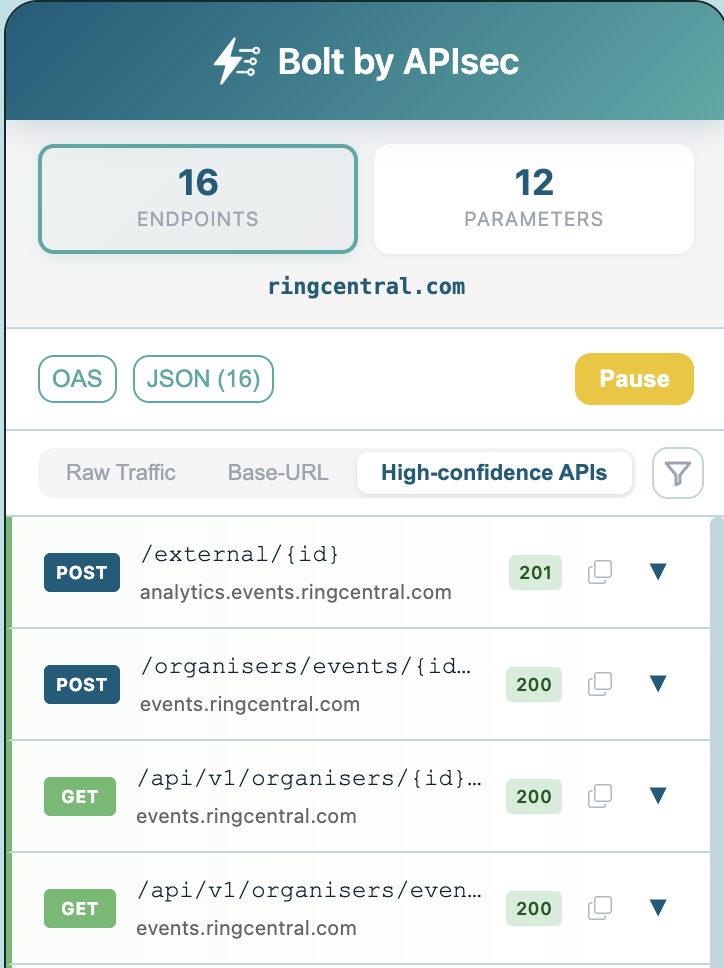Click the POST badge for /external/{id}
Viewport: 724px width, 968px height.
click(81, 572)
